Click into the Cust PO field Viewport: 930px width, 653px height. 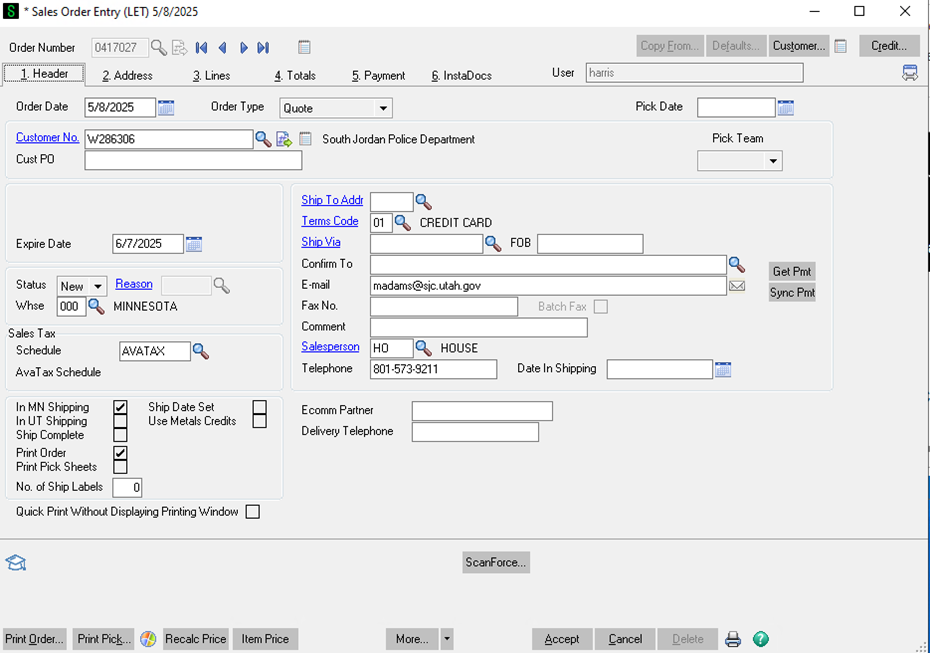click(x=193, y=160)
